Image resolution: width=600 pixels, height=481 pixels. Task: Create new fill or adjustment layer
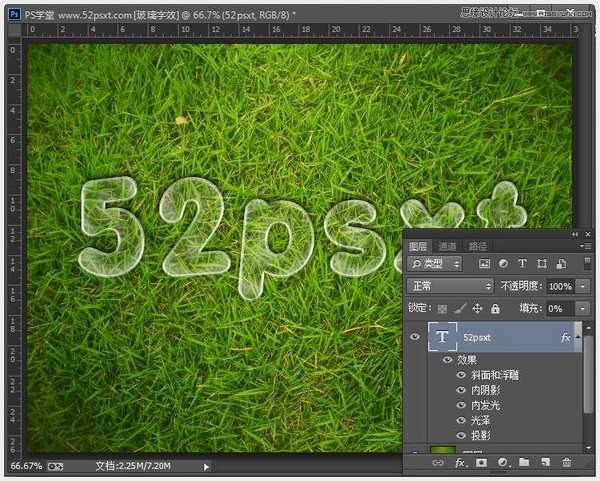[x=503, y=463]
